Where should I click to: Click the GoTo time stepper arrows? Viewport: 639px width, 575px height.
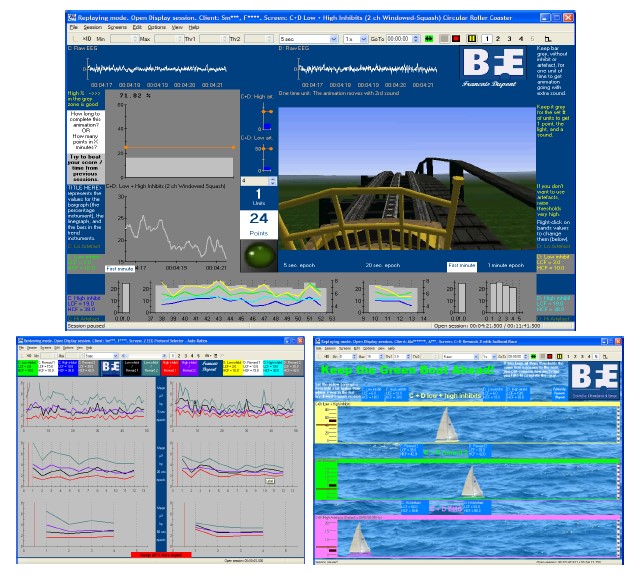point(416,39)
